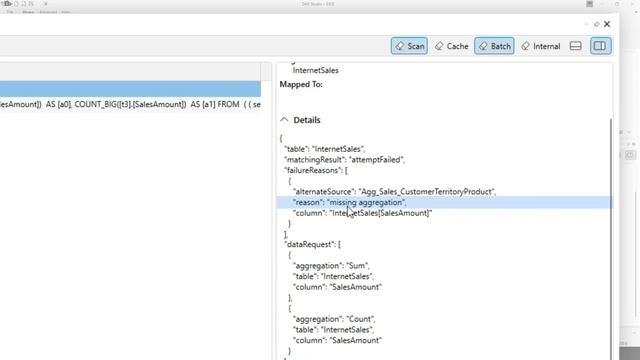
Task: Toggle the Batch event filter
Action: pyautogui.click(x=494, y=46)
